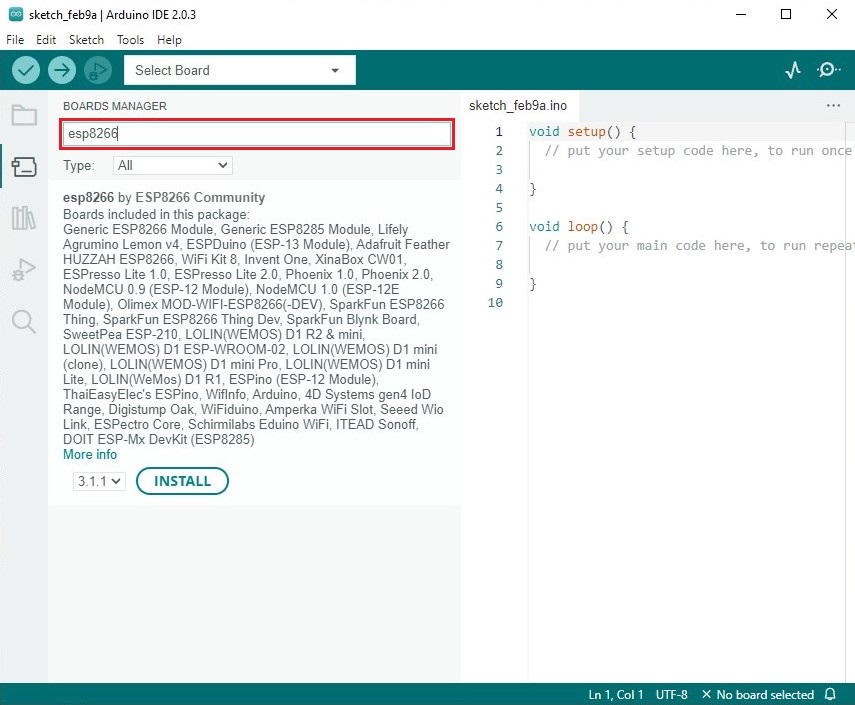Open the Search sidebar magnifier icon

pyautogui.click(x=24, y=321)
